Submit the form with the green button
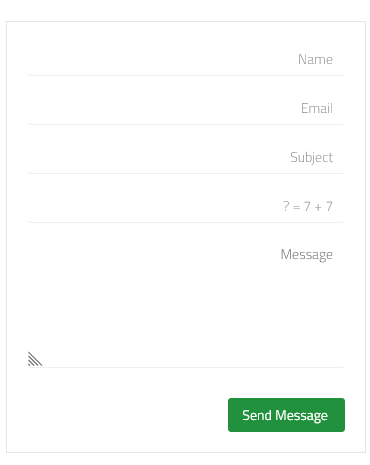This screenshot has width=370, height=465. tap(286, 415)
